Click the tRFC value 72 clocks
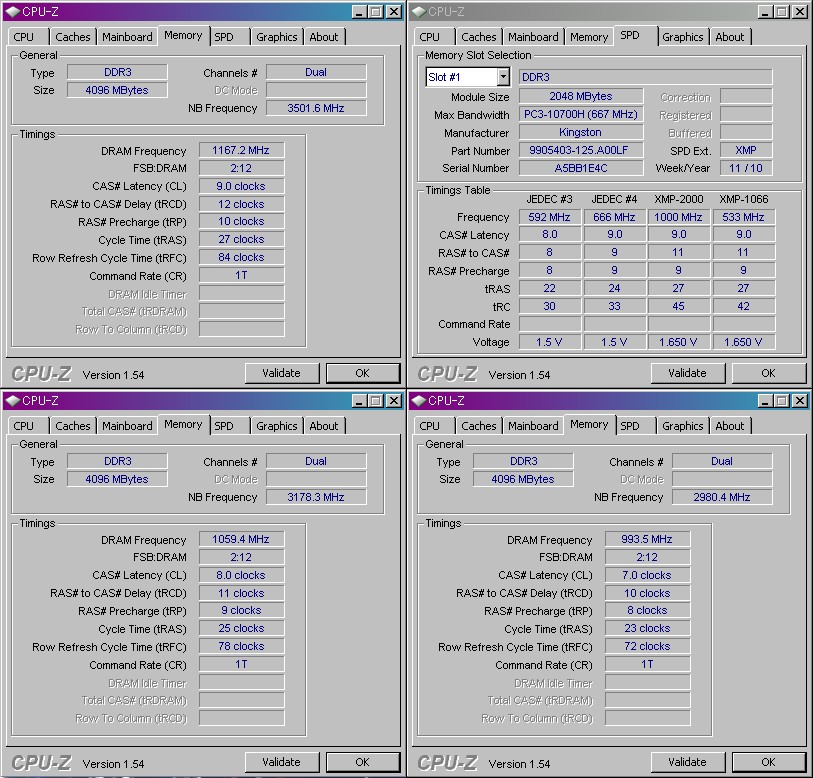813x778 pixels. tap(647, 646)
